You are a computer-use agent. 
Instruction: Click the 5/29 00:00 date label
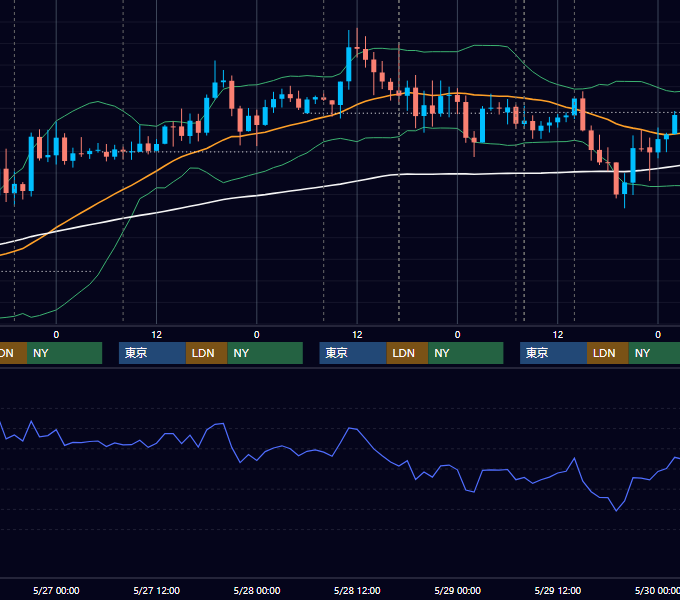pyautogui.click(x=458, y=590)
